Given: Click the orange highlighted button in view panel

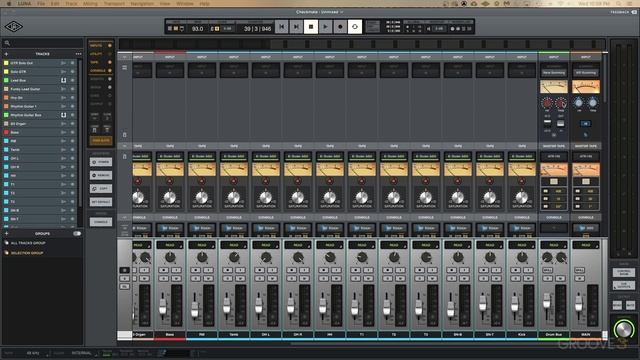Looking at the screenshot, I should tap(101, 140).
